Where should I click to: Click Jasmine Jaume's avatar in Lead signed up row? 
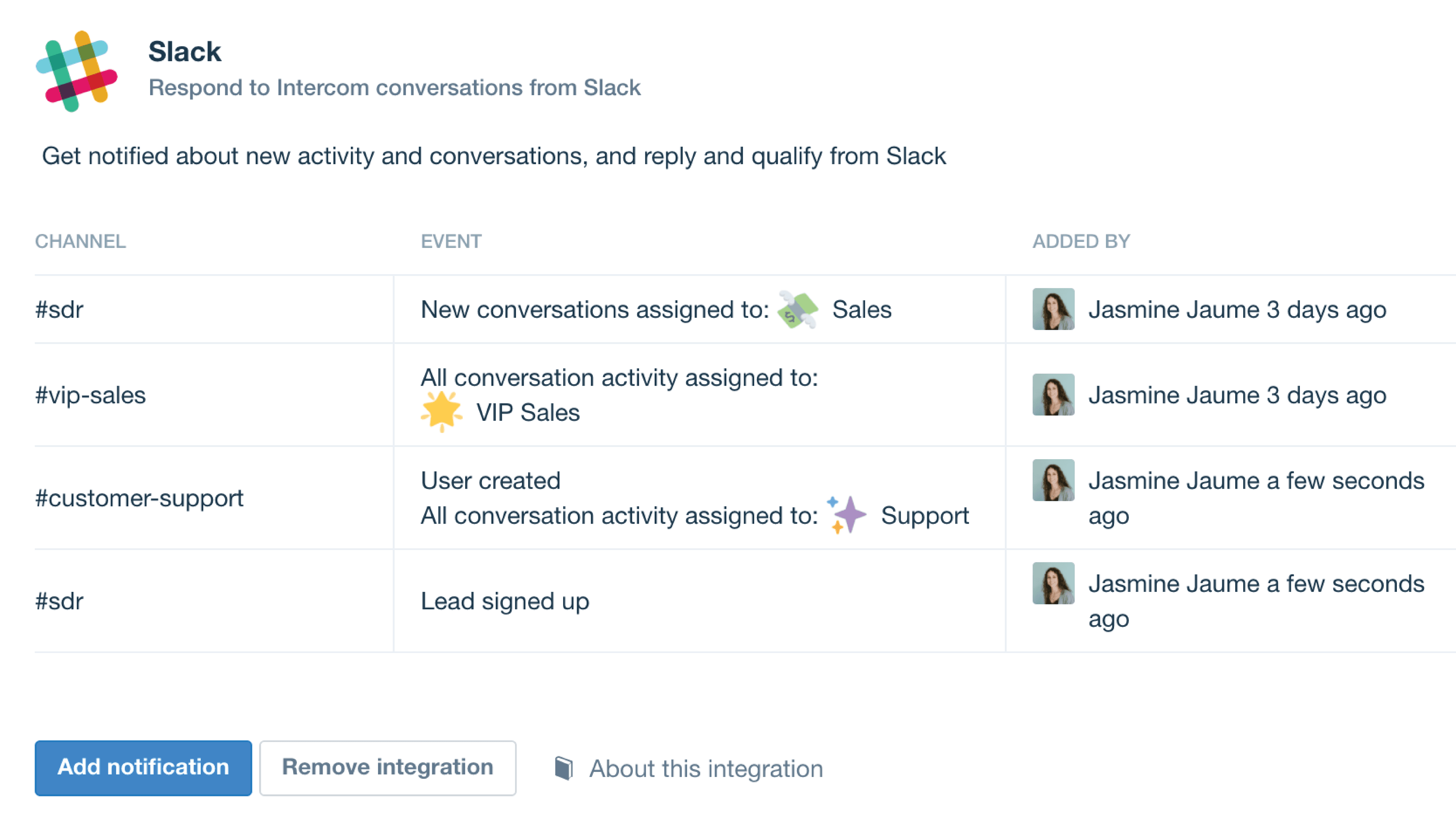pos(1053,583)
